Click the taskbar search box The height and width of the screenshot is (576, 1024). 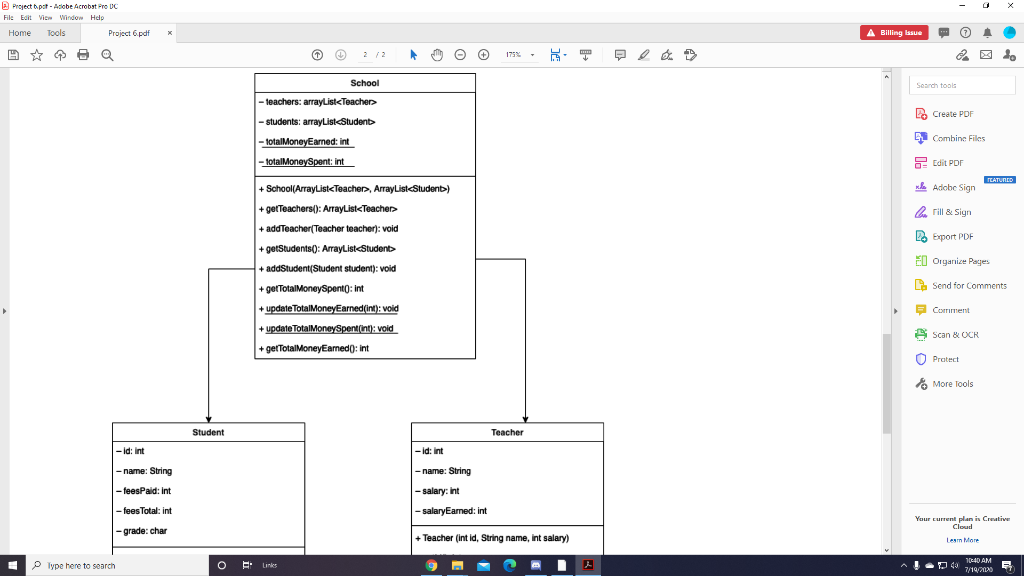click(118, 566)
